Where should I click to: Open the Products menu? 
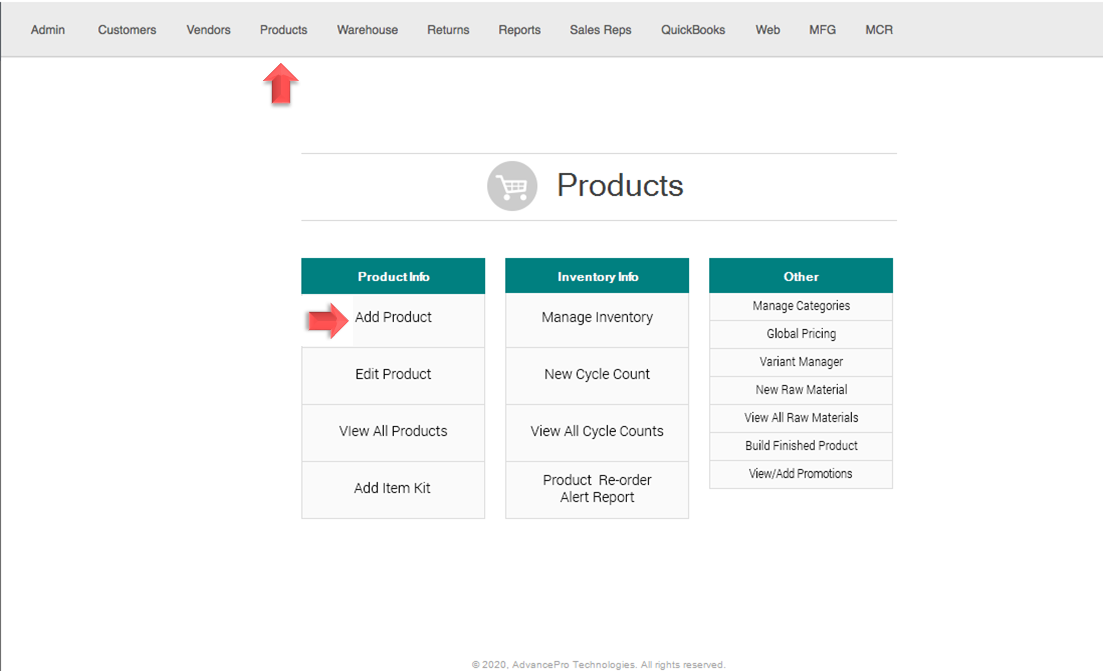283,30
